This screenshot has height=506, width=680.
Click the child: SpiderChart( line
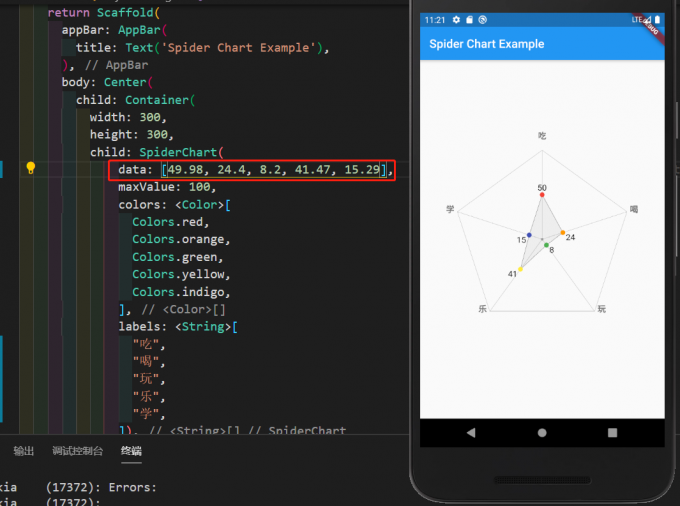[x=157, y=152]
